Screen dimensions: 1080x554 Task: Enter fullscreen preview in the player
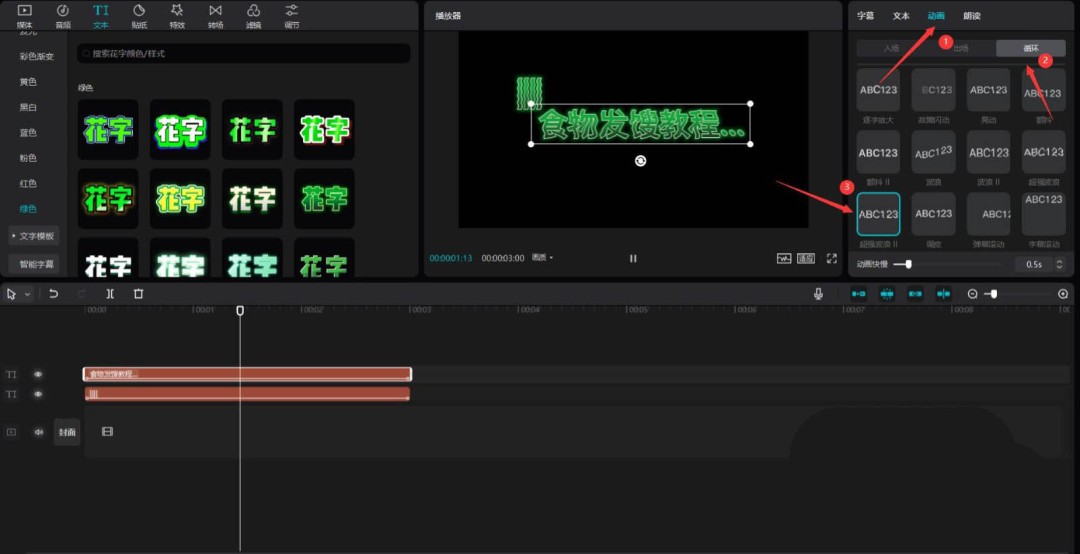831,258
